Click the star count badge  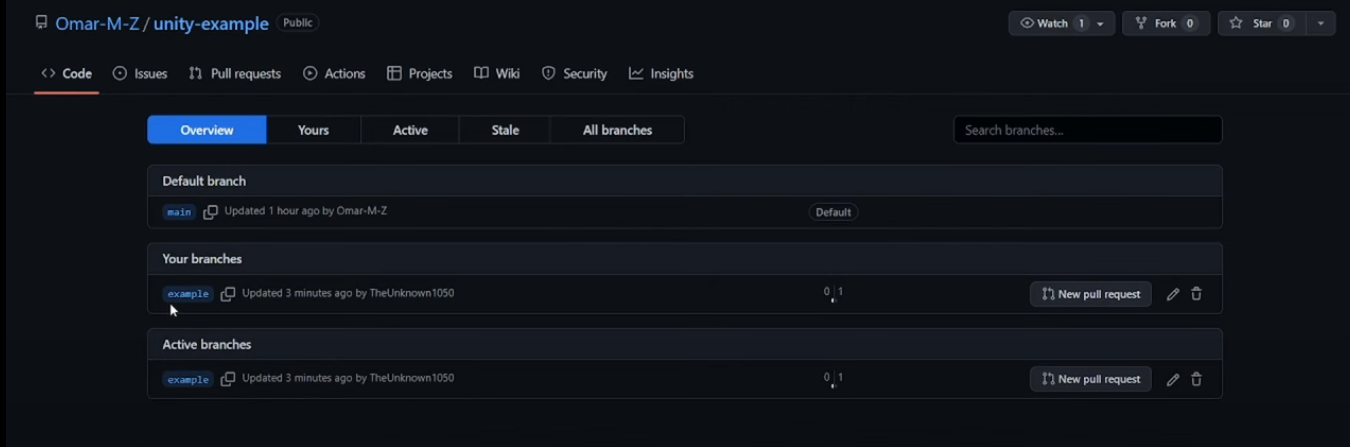click(1286, 23)
